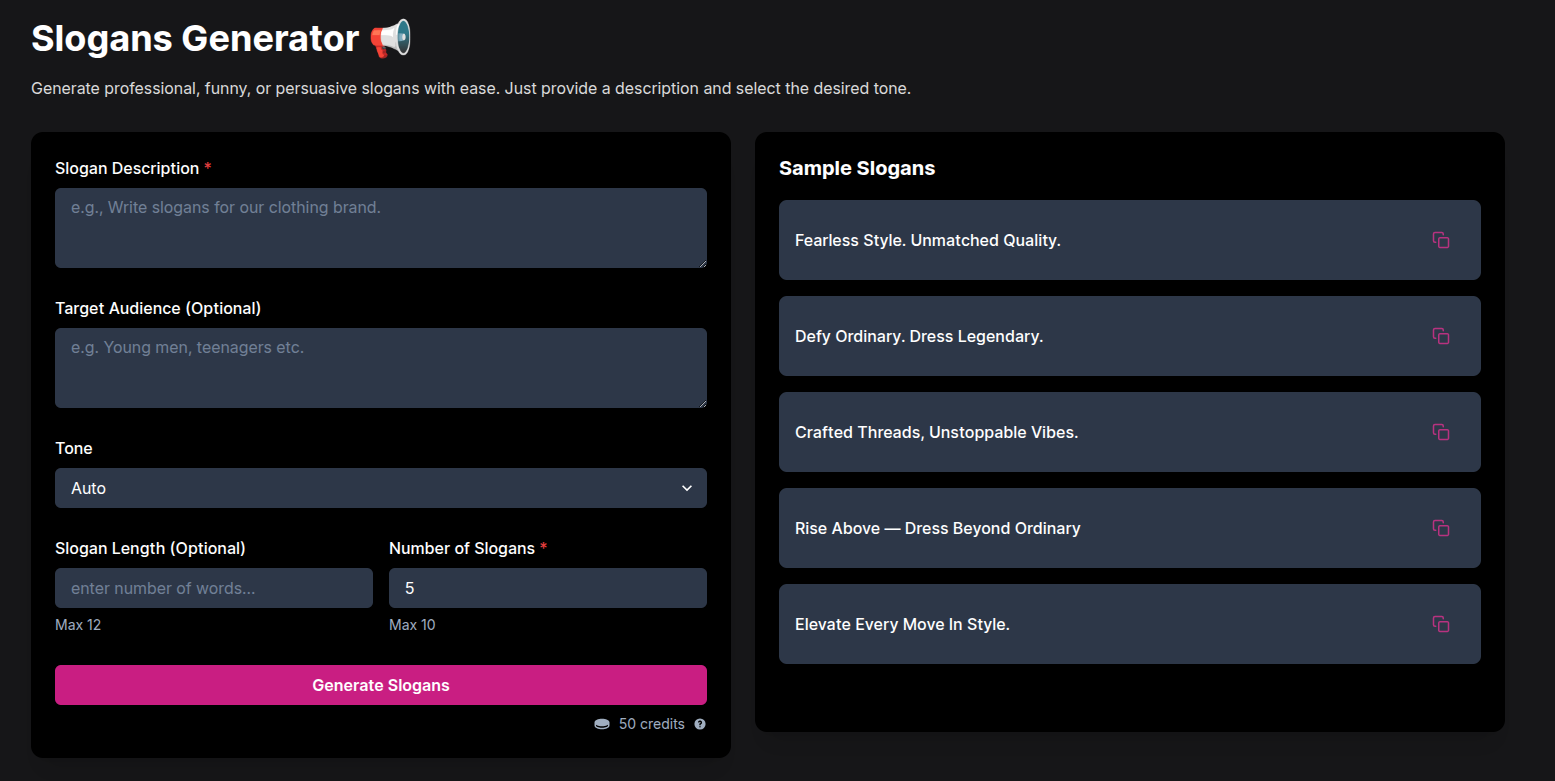Screen dimensions: 1555x781
Task: Select the Slogan Length word count field
Action: tap(213, 588)
